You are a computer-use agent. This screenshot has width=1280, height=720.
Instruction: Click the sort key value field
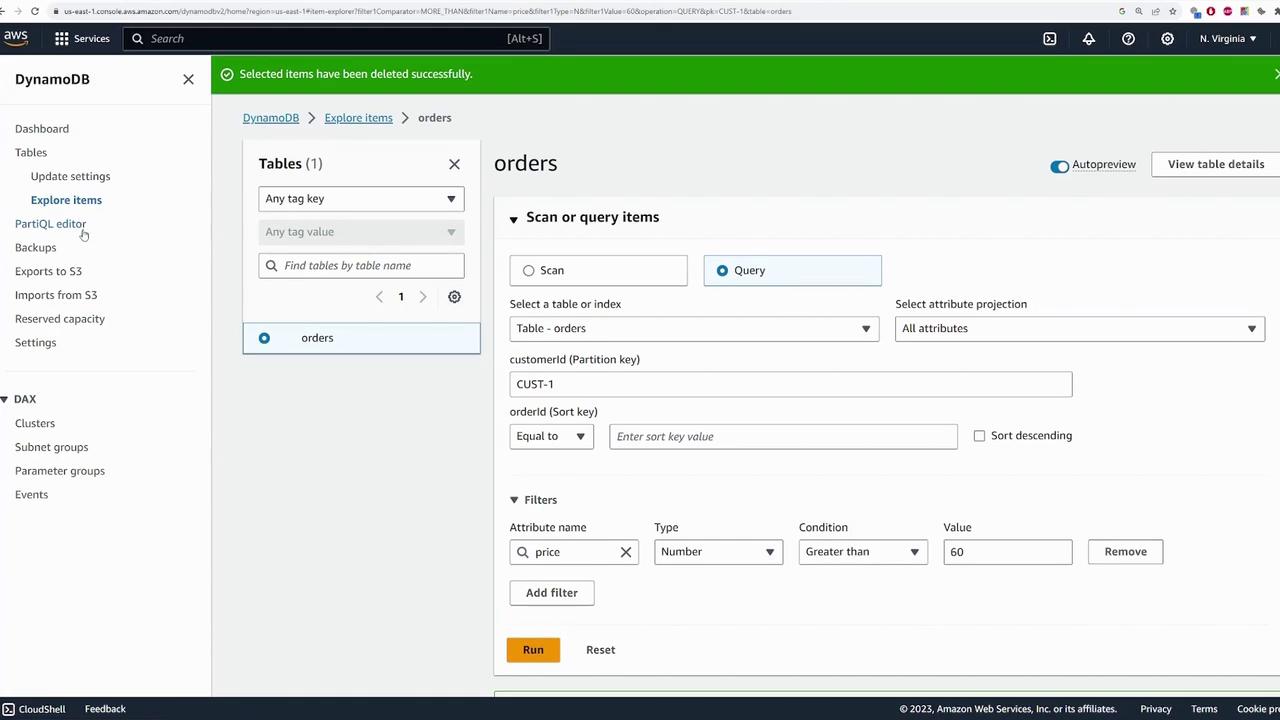[783, 437]
